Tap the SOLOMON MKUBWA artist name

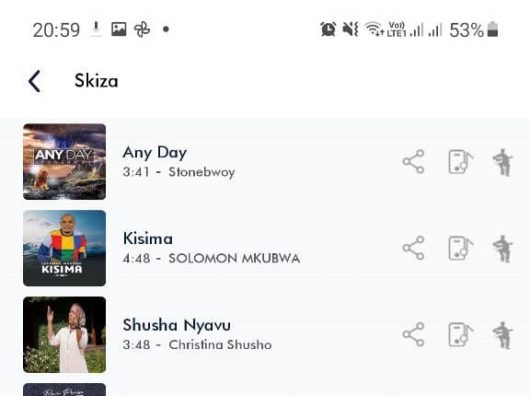234,258
